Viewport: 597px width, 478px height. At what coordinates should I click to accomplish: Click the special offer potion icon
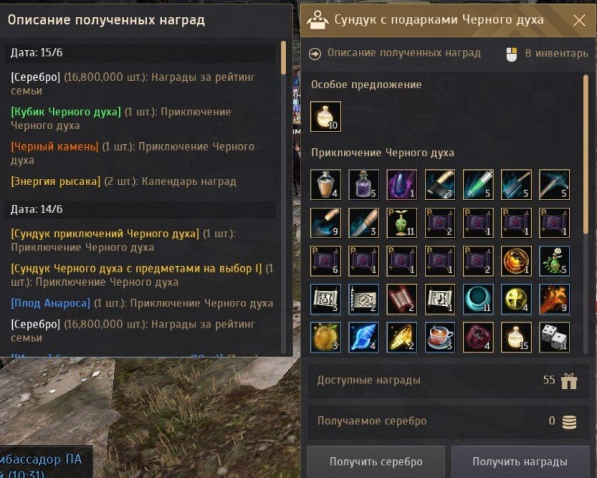(x=326, y=117)
